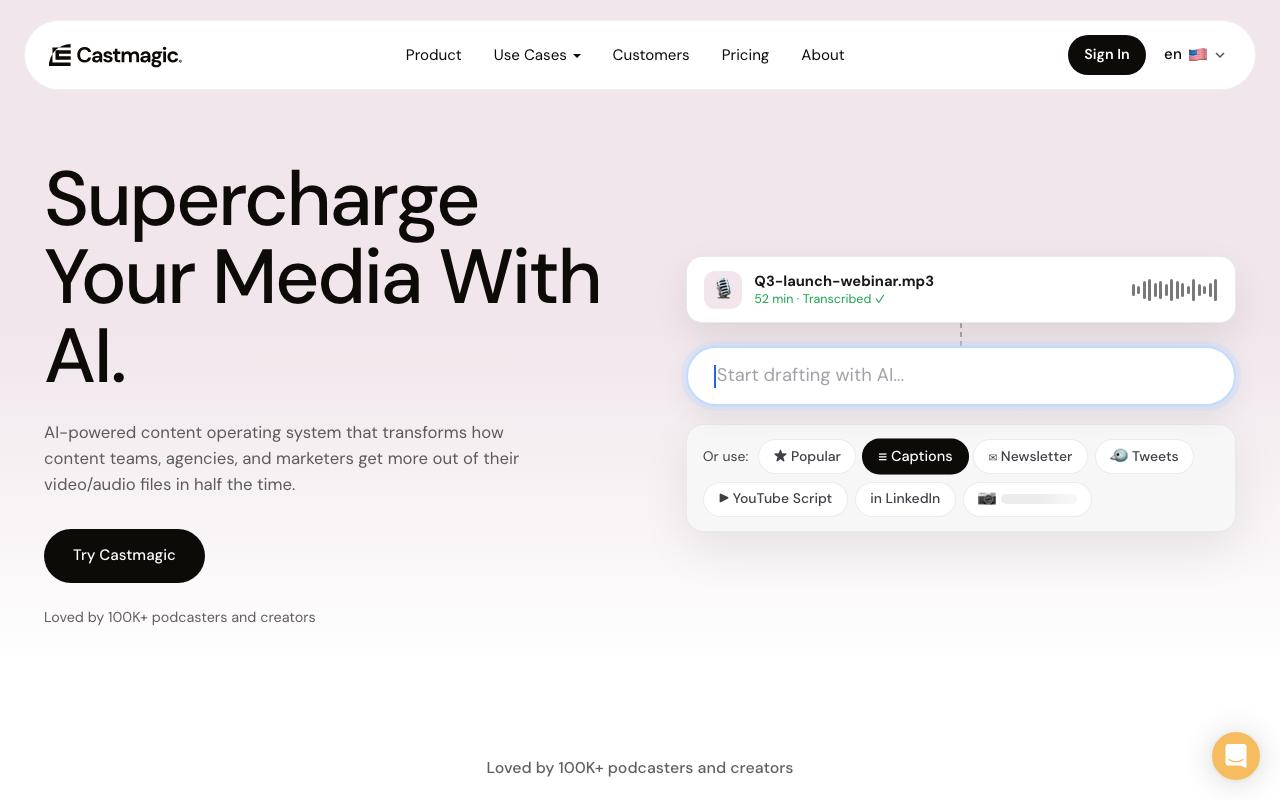Select the camera icon chip
Viewport: 1280px width, 800px height.
[1027, 499]
